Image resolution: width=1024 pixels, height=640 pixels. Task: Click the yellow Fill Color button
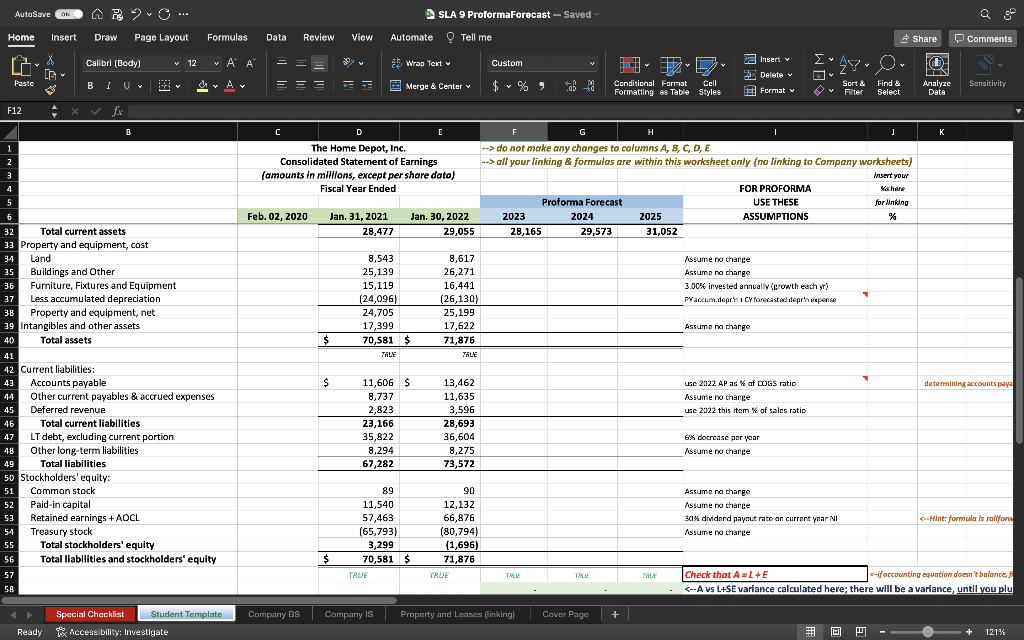[202, 86]
